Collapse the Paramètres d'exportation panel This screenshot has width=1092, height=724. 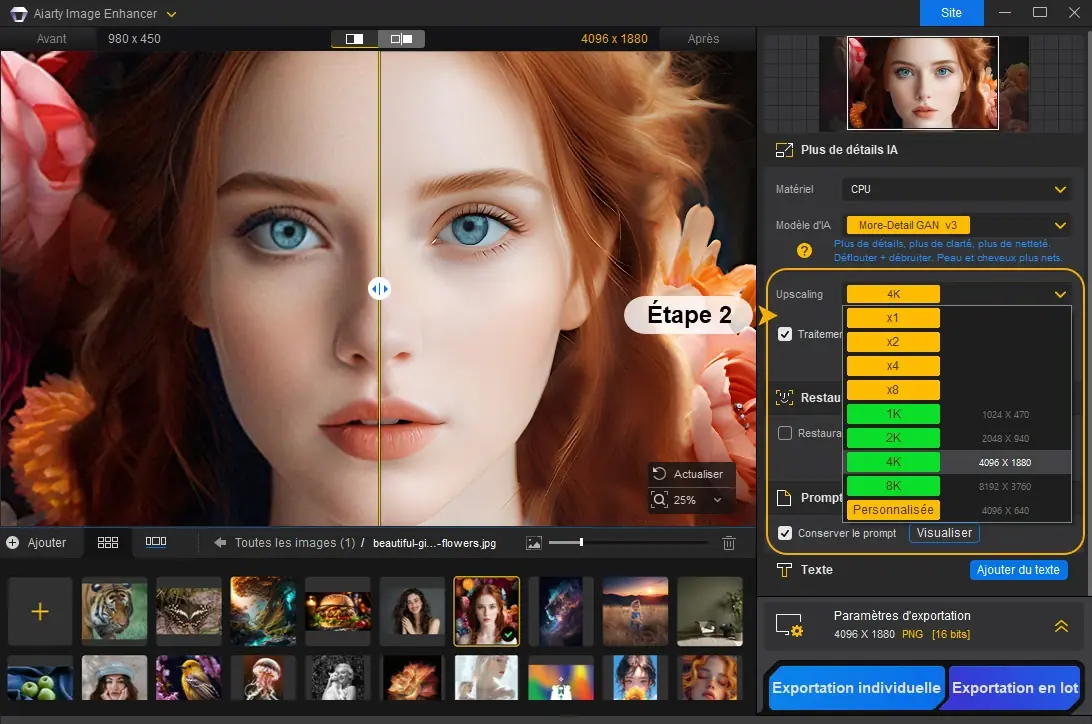[x=1060, y=626]
